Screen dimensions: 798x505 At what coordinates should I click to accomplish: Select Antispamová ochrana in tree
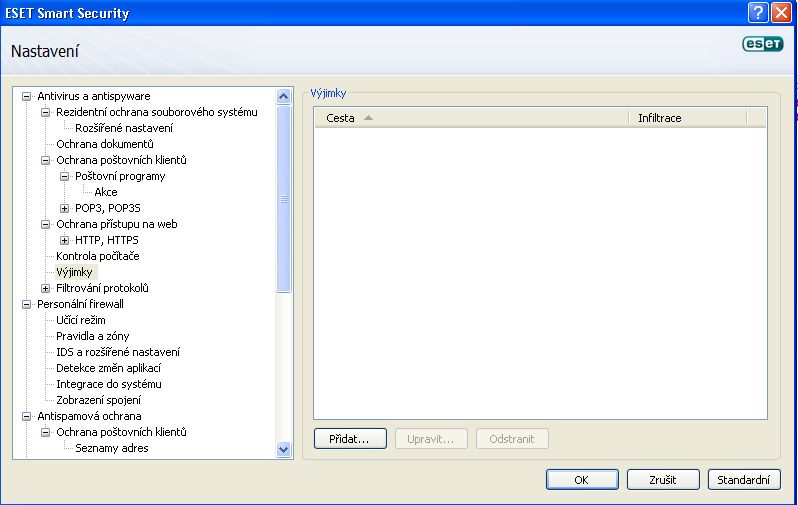(x=89, y=416)
